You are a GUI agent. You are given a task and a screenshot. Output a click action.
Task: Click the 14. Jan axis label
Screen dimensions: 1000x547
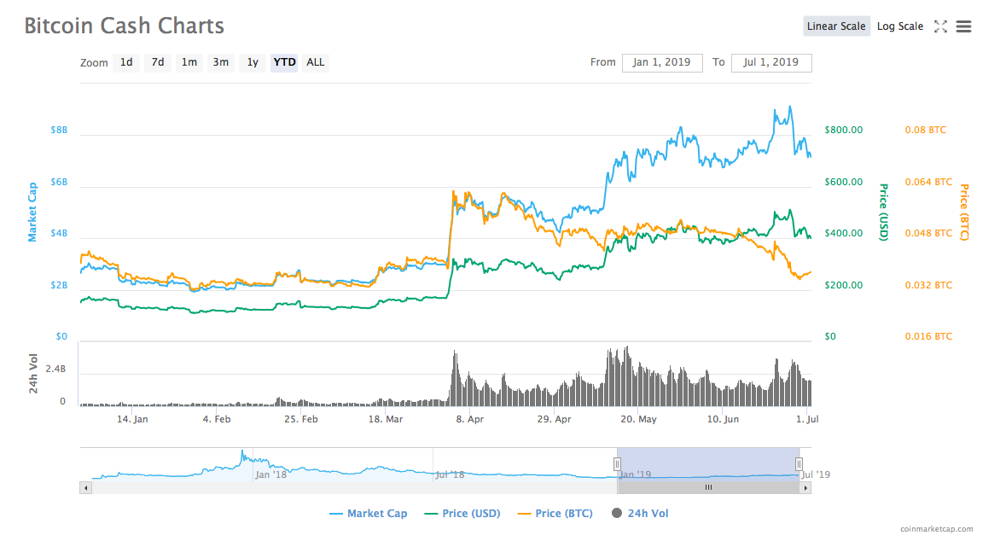[132, 419]
